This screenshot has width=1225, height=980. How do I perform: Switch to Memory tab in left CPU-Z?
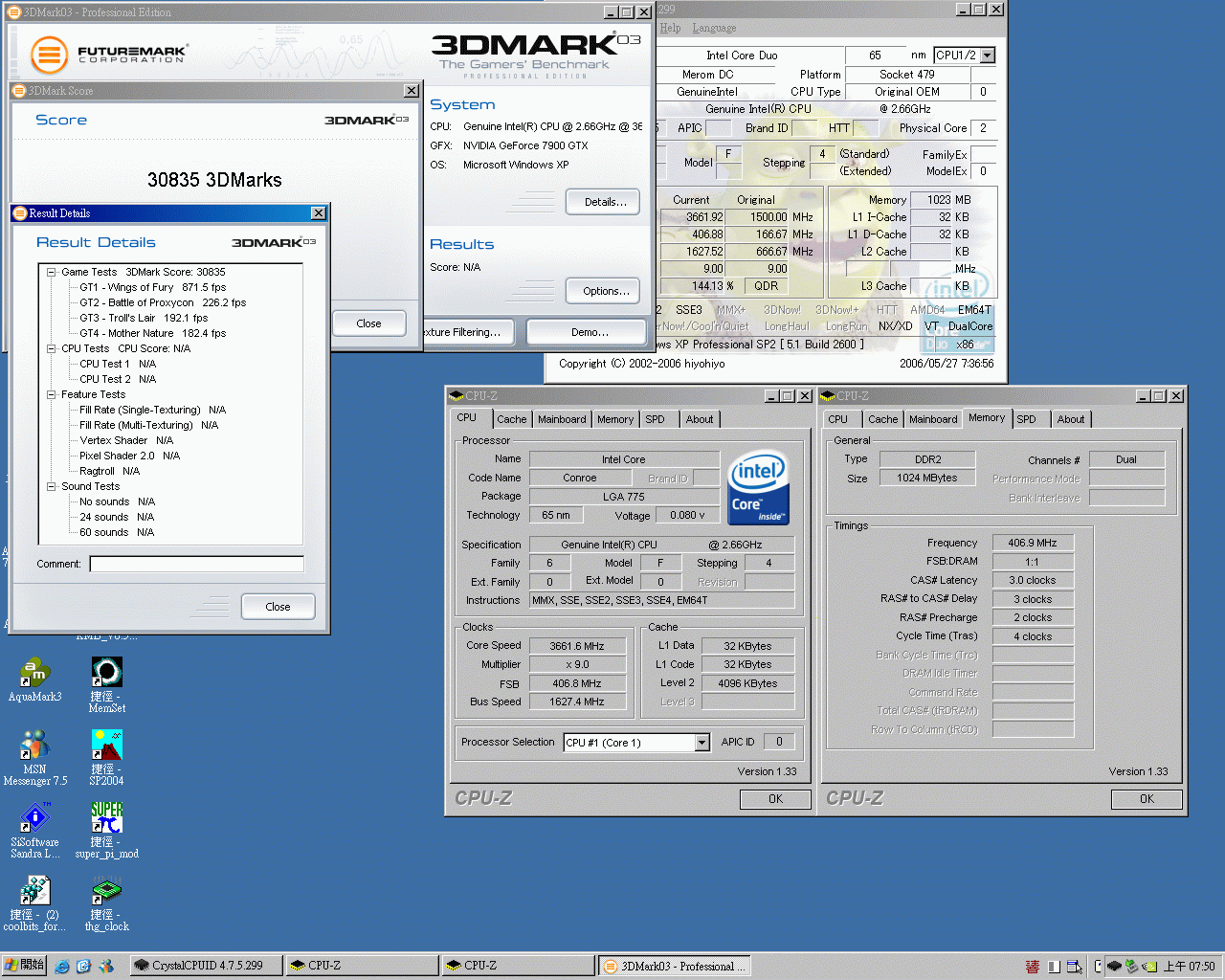click(615, 419)
